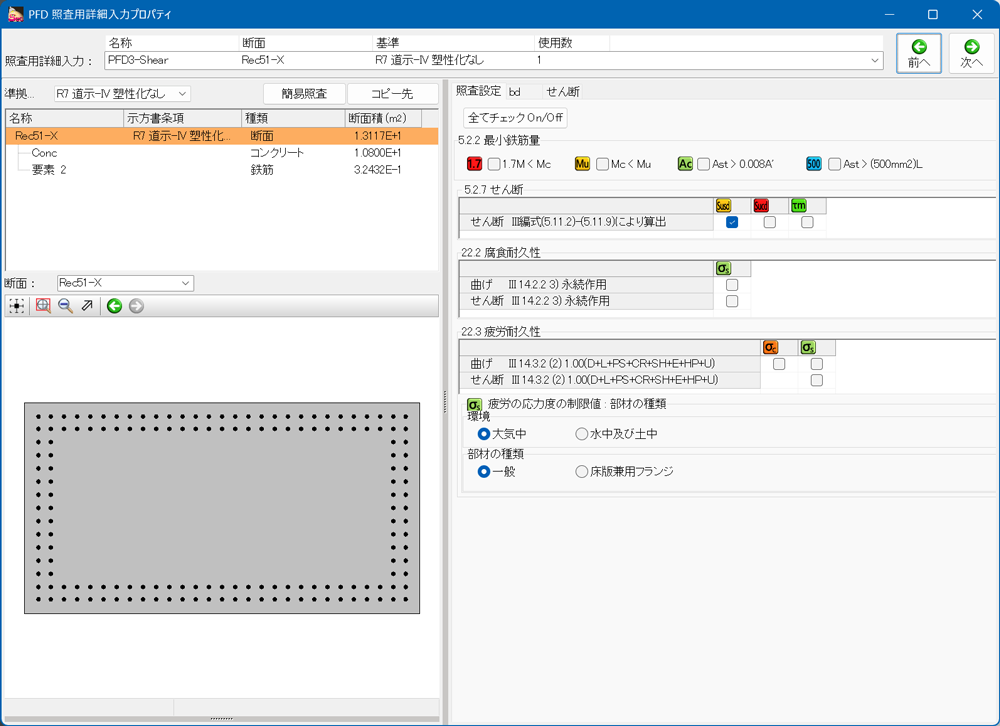Select the 水中及び土中 environment radio button

582,434
